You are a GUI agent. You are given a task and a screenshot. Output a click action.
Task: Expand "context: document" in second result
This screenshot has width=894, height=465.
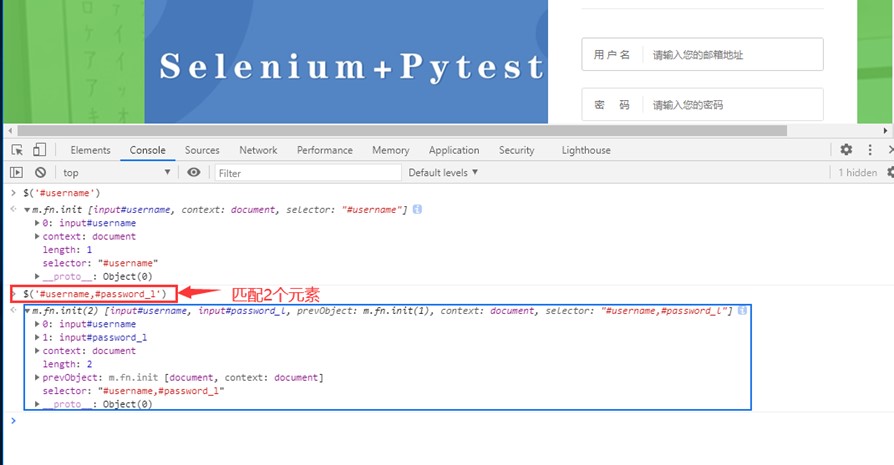(x=37, y=350)
